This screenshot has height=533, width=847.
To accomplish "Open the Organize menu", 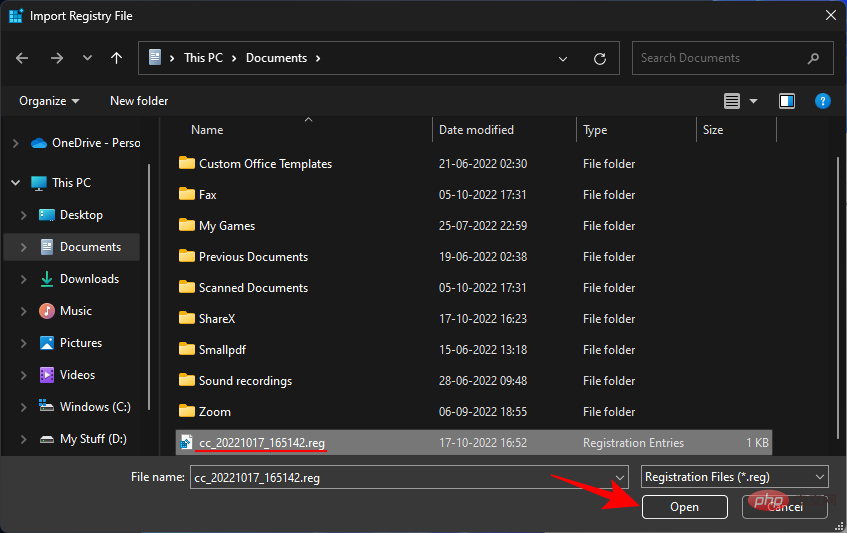I will point(49,101).
